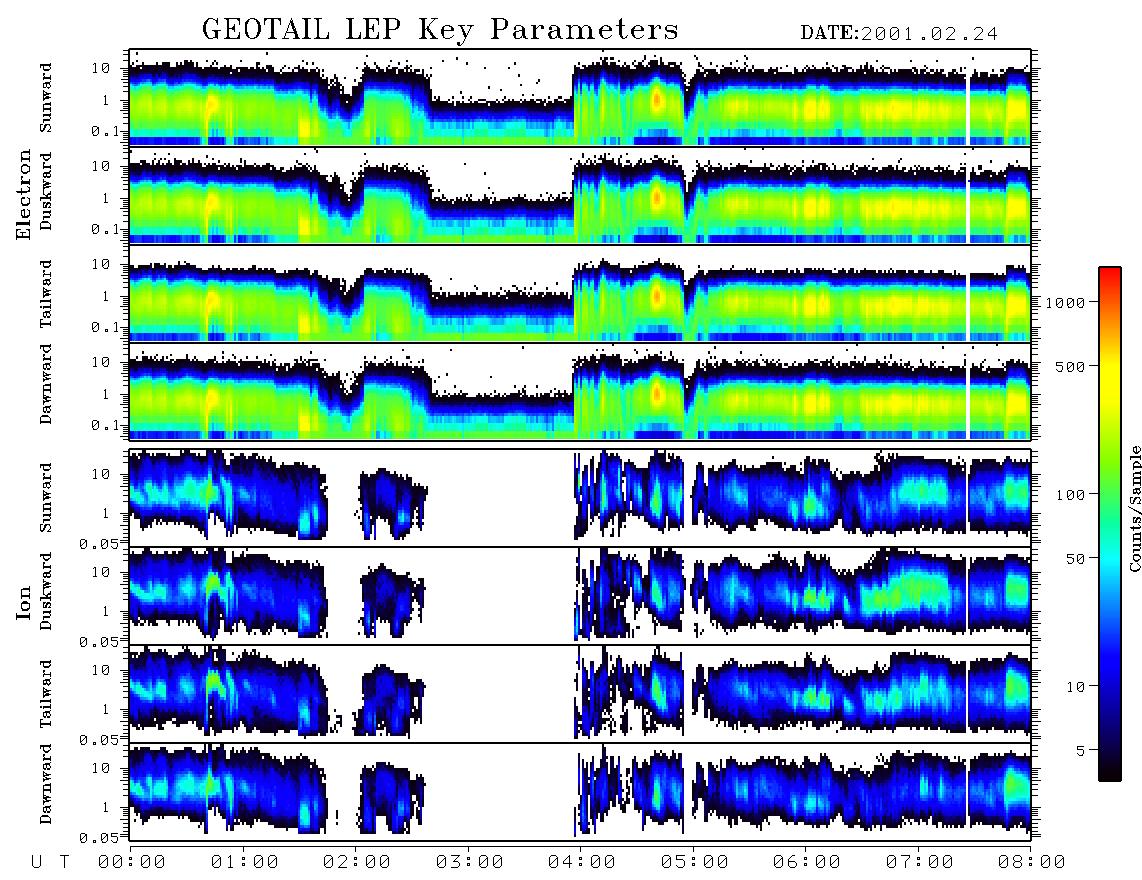The height and width of the screenshot is (880, 1142).
Task: Click the Electron Duskward spectrogram panel
Action: (580, 195)
